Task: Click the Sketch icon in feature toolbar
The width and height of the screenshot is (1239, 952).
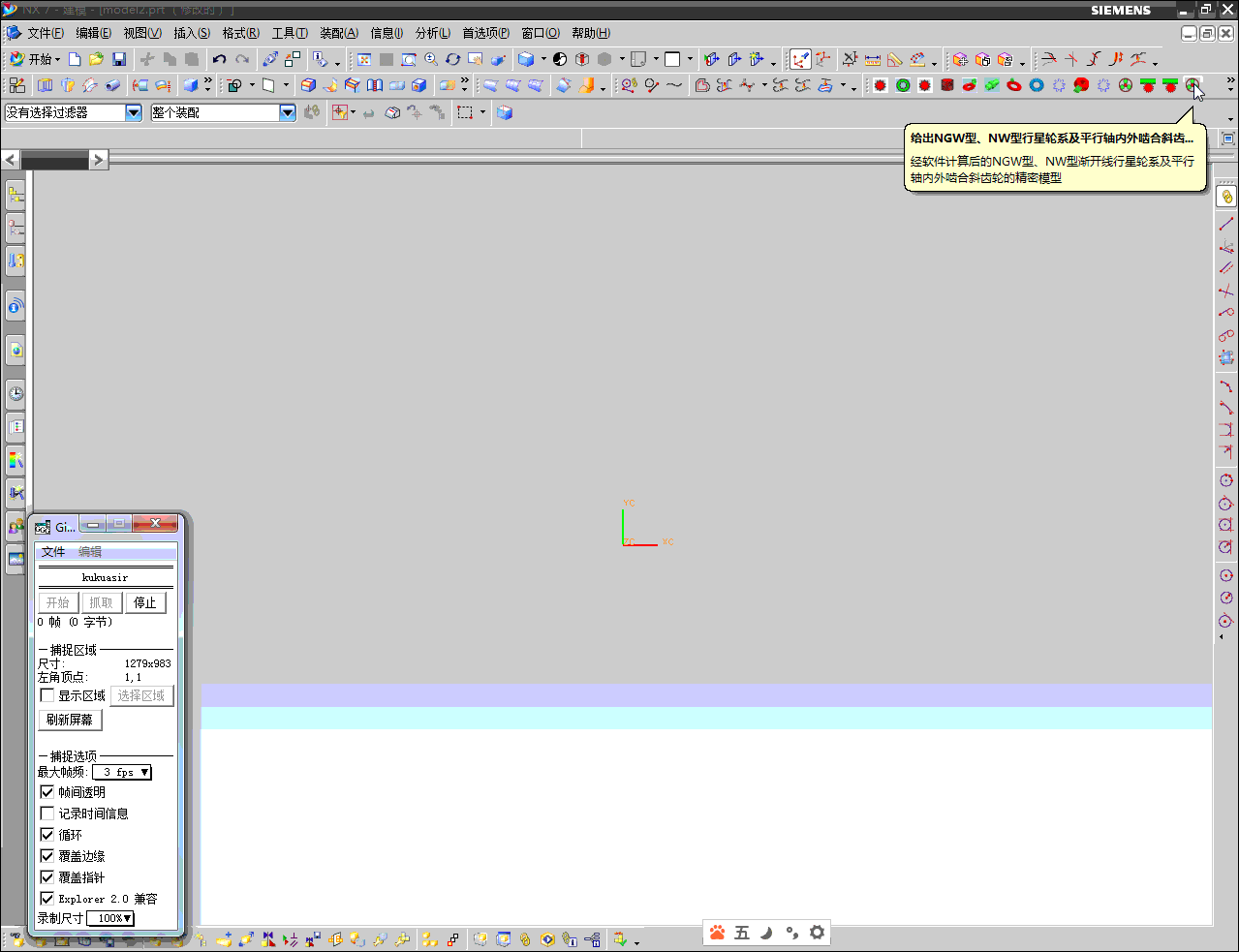Action: pos(17,85)
